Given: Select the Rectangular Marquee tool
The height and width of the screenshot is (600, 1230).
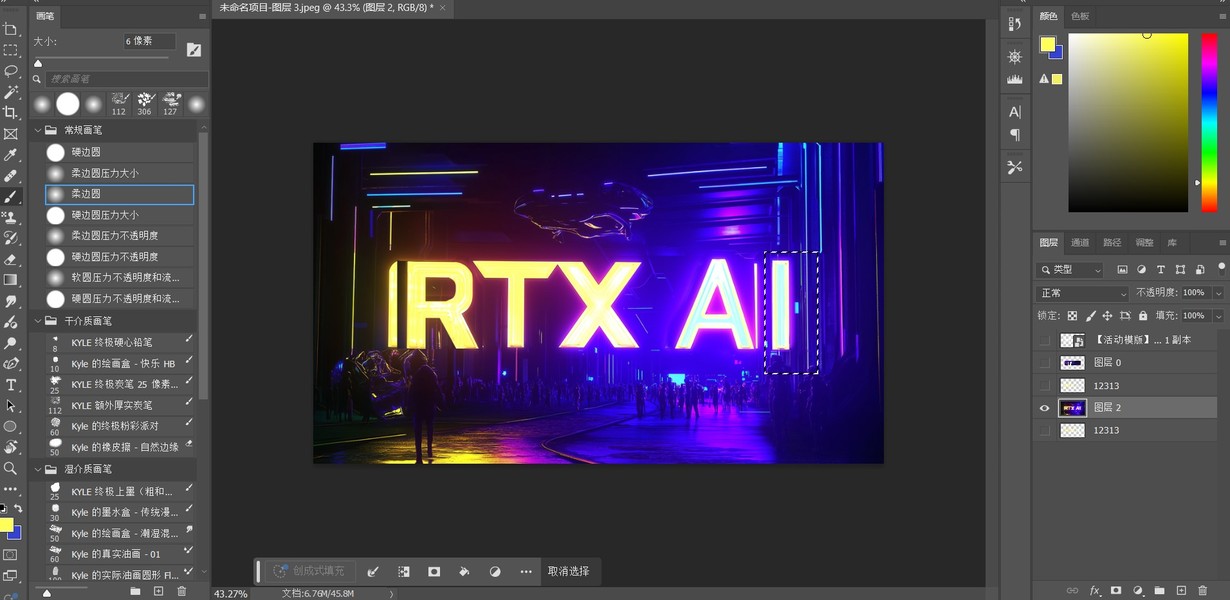Looking at the screenshot, I should (10, 50).
